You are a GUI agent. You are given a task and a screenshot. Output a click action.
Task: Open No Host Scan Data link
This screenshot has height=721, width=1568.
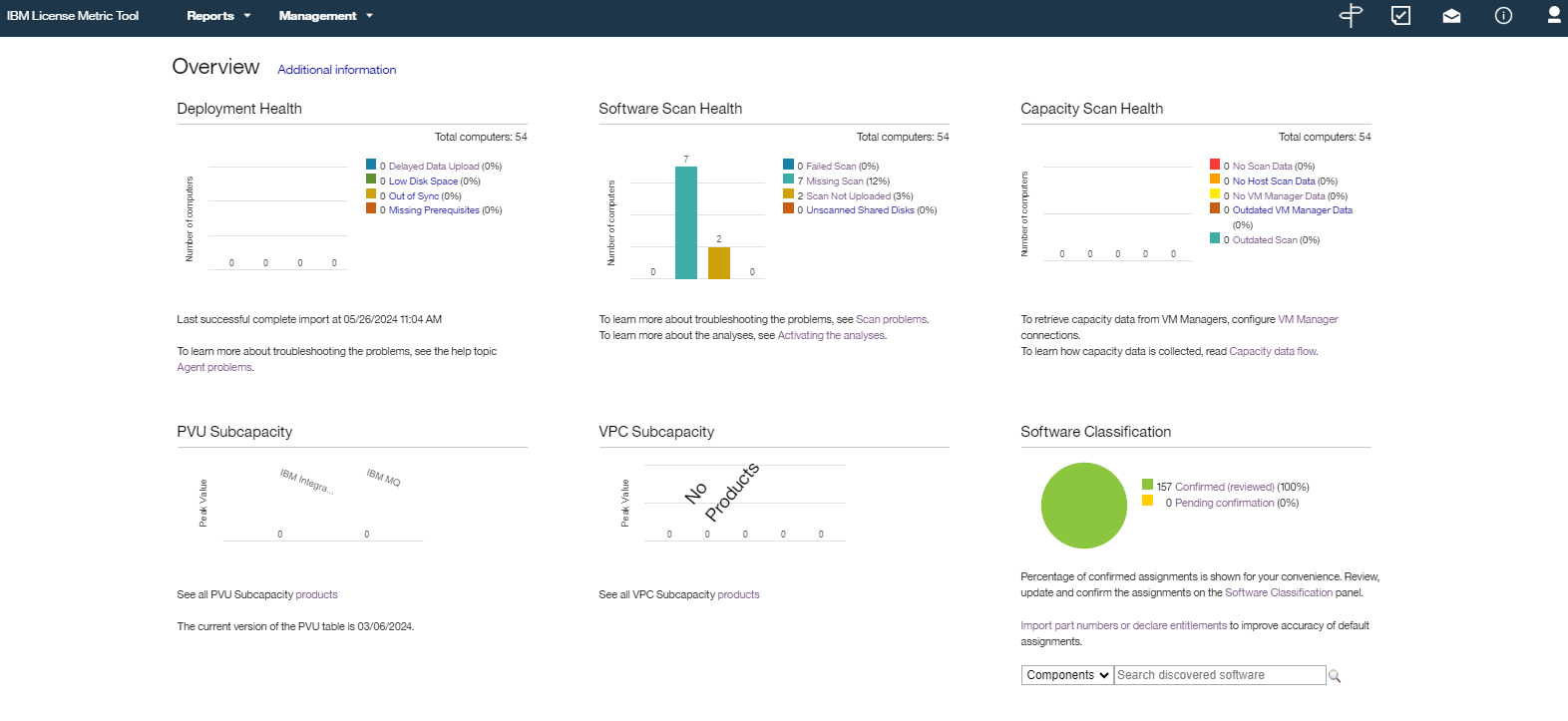[1274, 181]
